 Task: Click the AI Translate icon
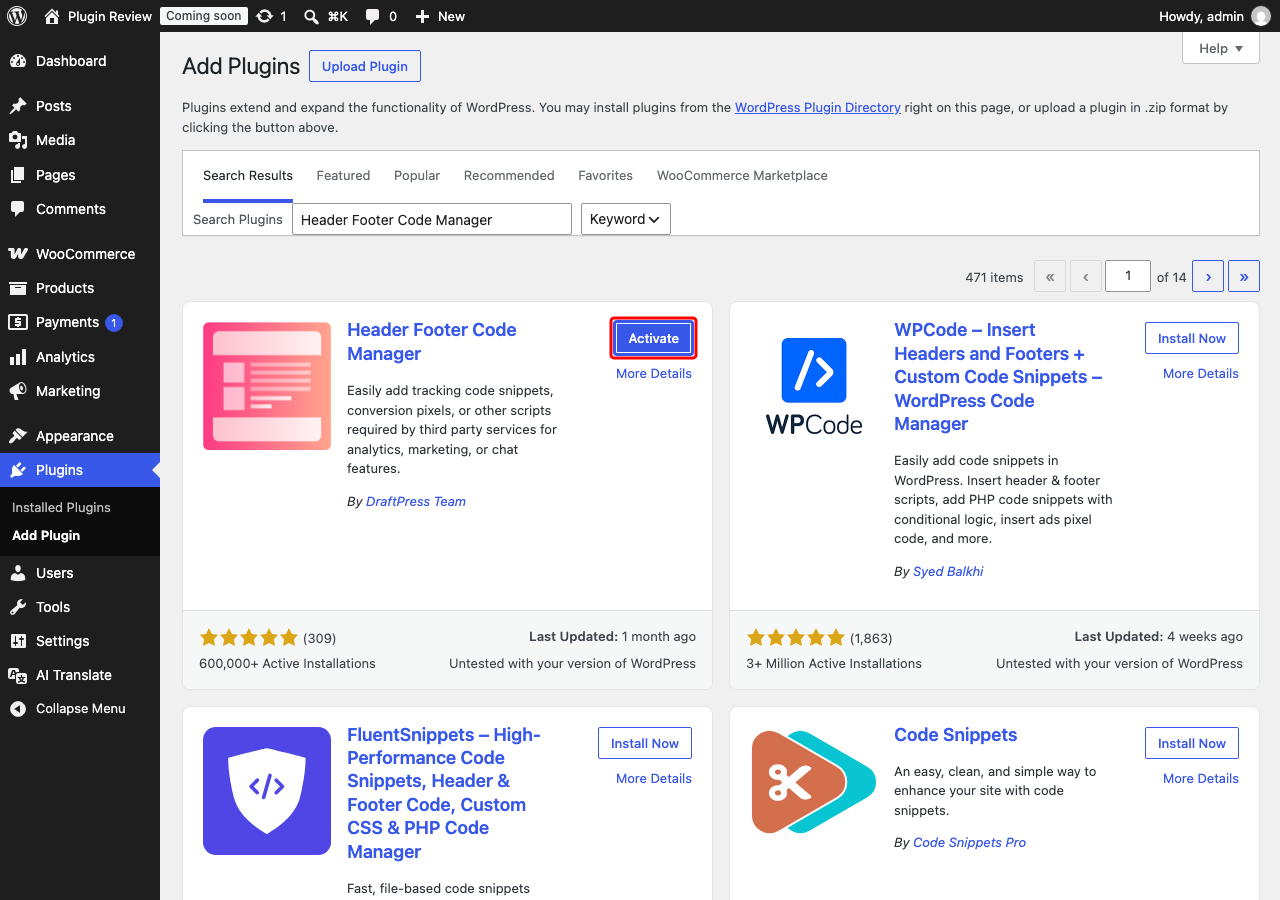(18, 675)
